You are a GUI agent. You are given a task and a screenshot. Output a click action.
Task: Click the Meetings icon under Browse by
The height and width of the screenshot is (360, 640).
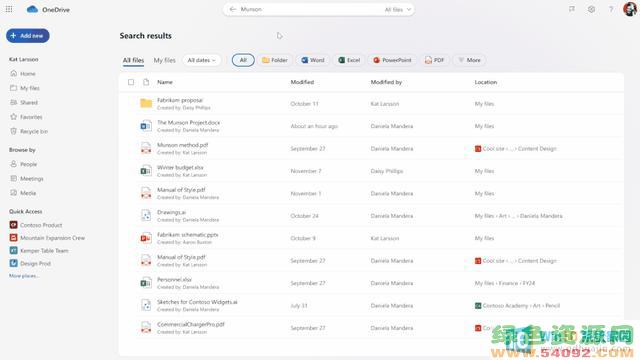click(x=13, y=178)
